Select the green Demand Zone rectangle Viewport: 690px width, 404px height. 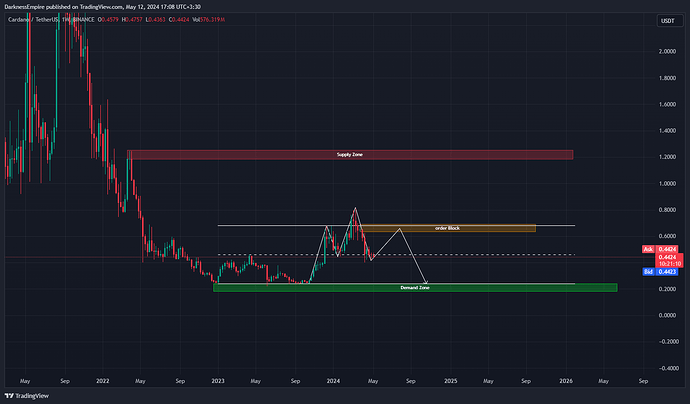click(x=415, y=288)
